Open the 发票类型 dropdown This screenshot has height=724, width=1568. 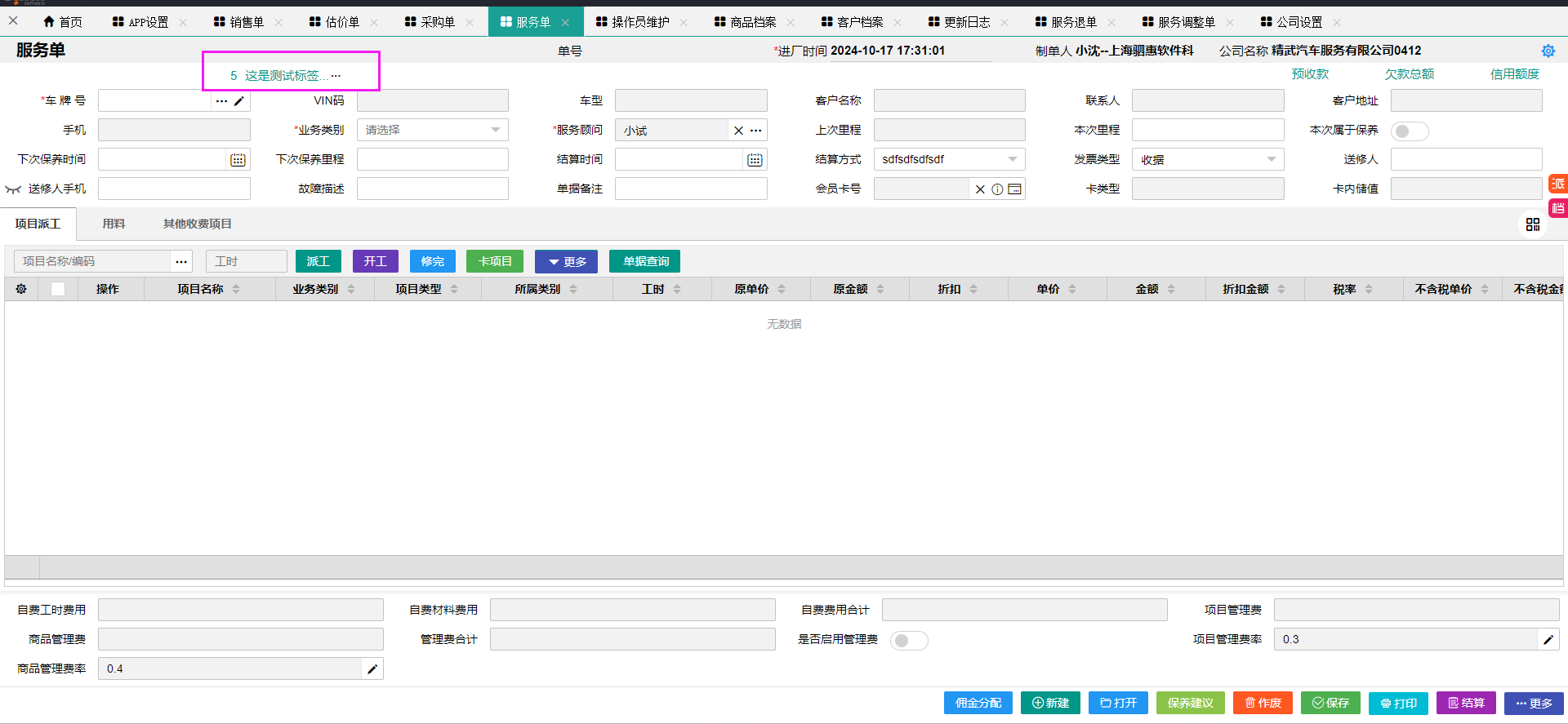point(1207,160)
